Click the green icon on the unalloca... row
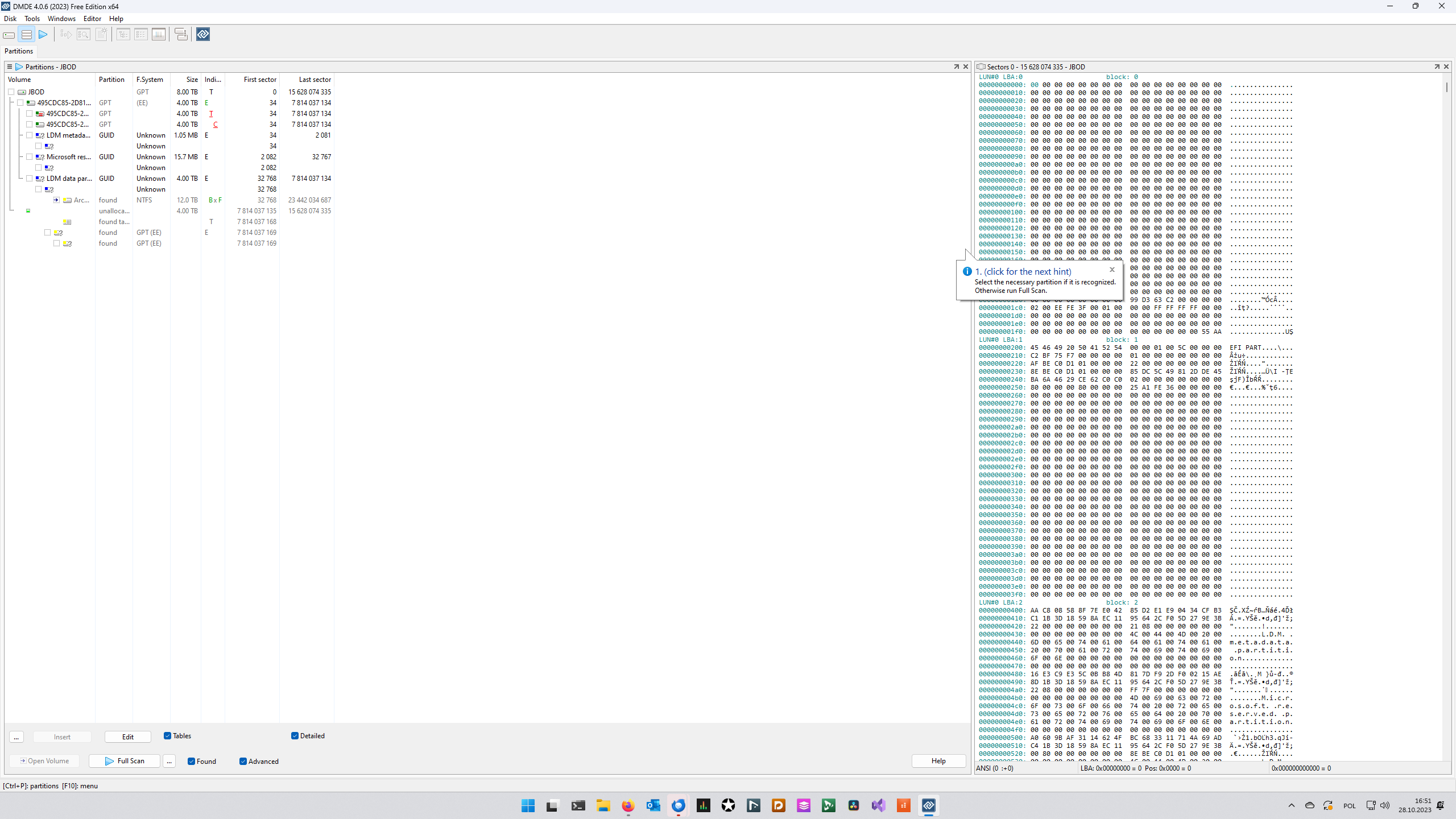 (28, 211)
